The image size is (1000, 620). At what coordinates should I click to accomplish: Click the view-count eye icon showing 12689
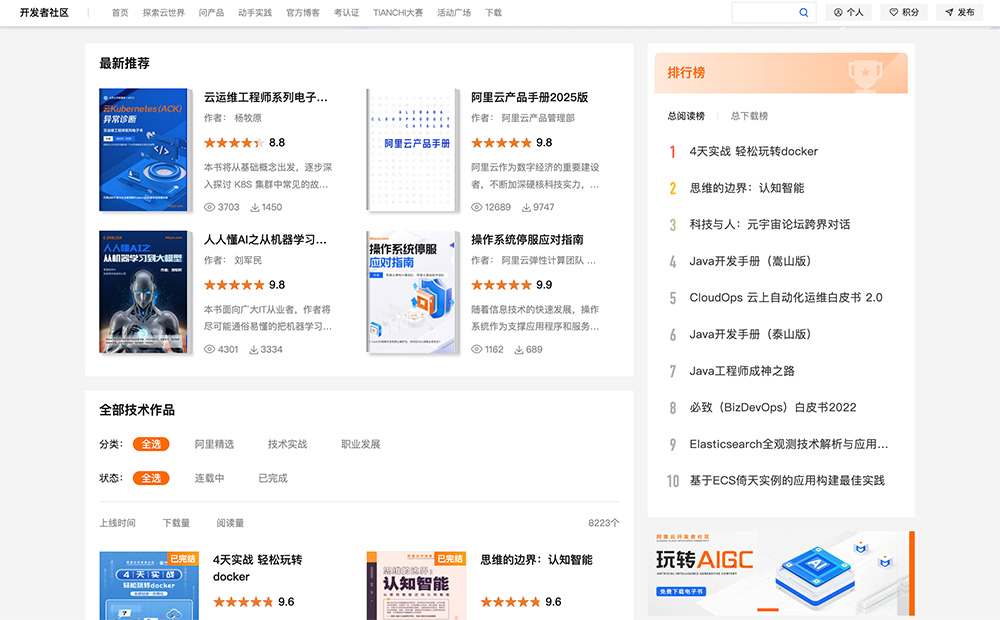[476, 207]
